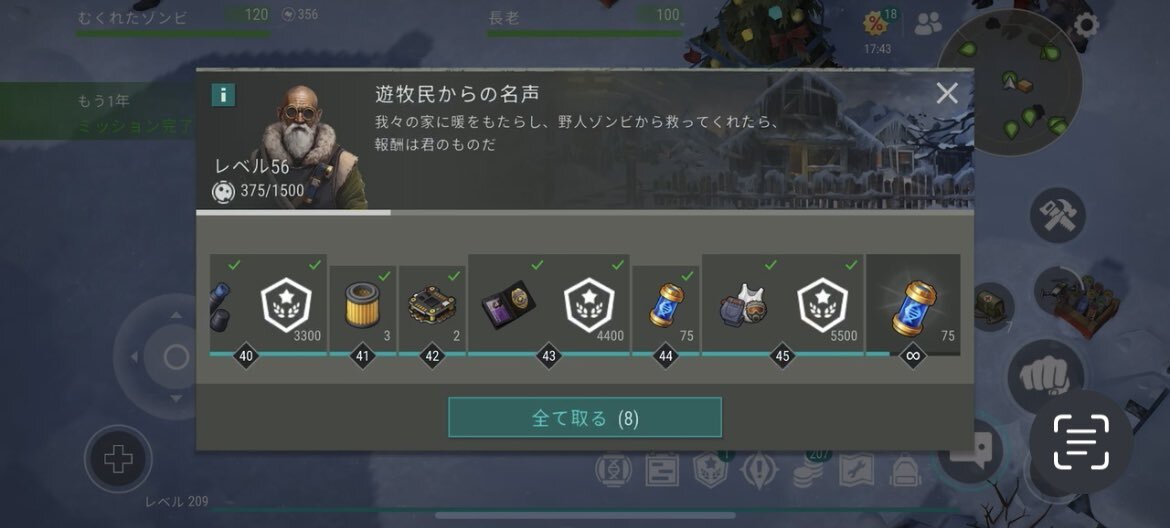Open the backpack inventory icon
The width and height of the screenshot is (1170, 528).
pyautogui.click(x=905, y=470)
